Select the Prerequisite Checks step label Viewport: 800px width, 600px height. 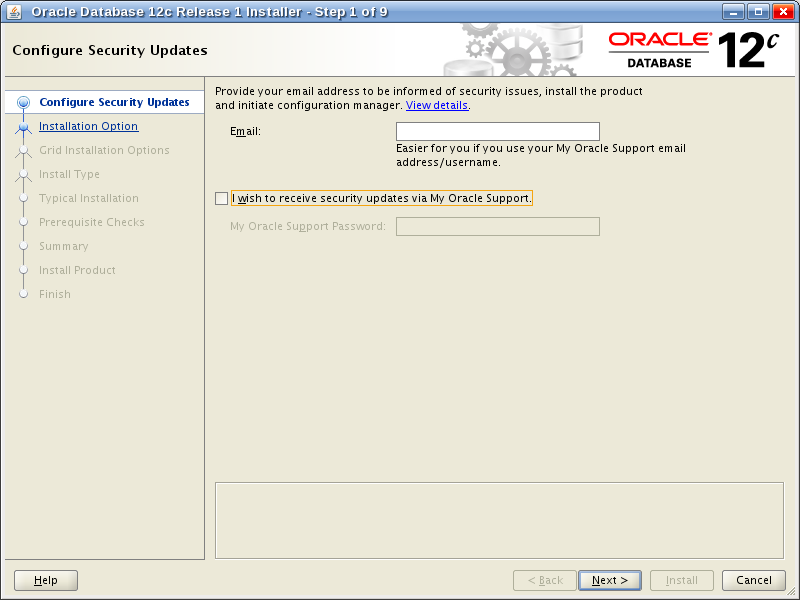(91, 223)
